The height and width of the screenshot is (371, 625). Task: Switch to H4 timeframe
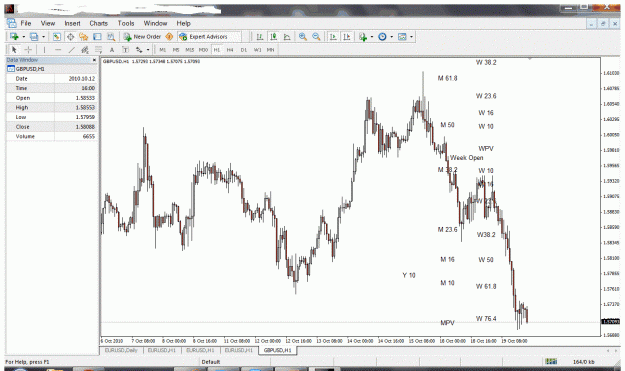tap(230, 50)
